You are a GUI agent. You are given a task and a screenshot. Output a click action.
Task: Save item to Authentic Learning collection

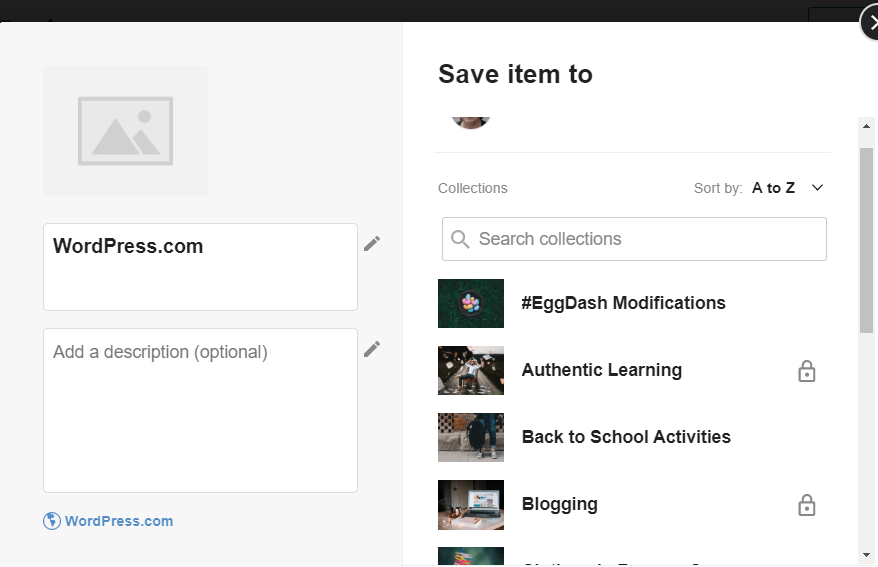(601, 370)
